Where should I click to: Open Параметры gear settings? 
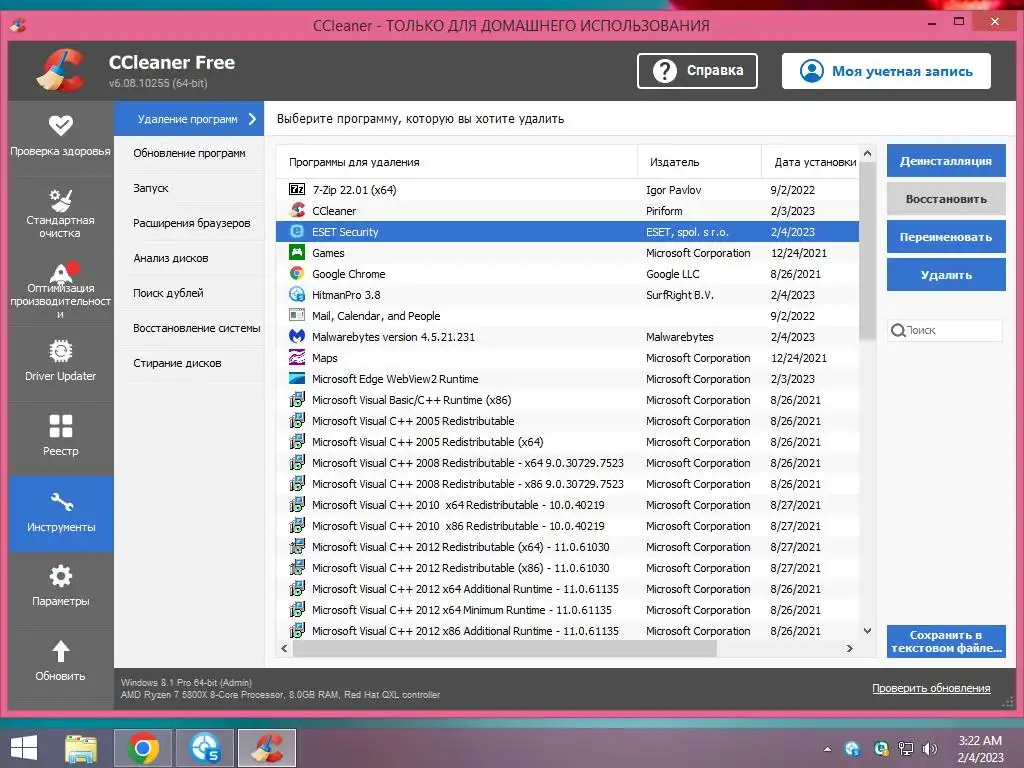(61, 586)
